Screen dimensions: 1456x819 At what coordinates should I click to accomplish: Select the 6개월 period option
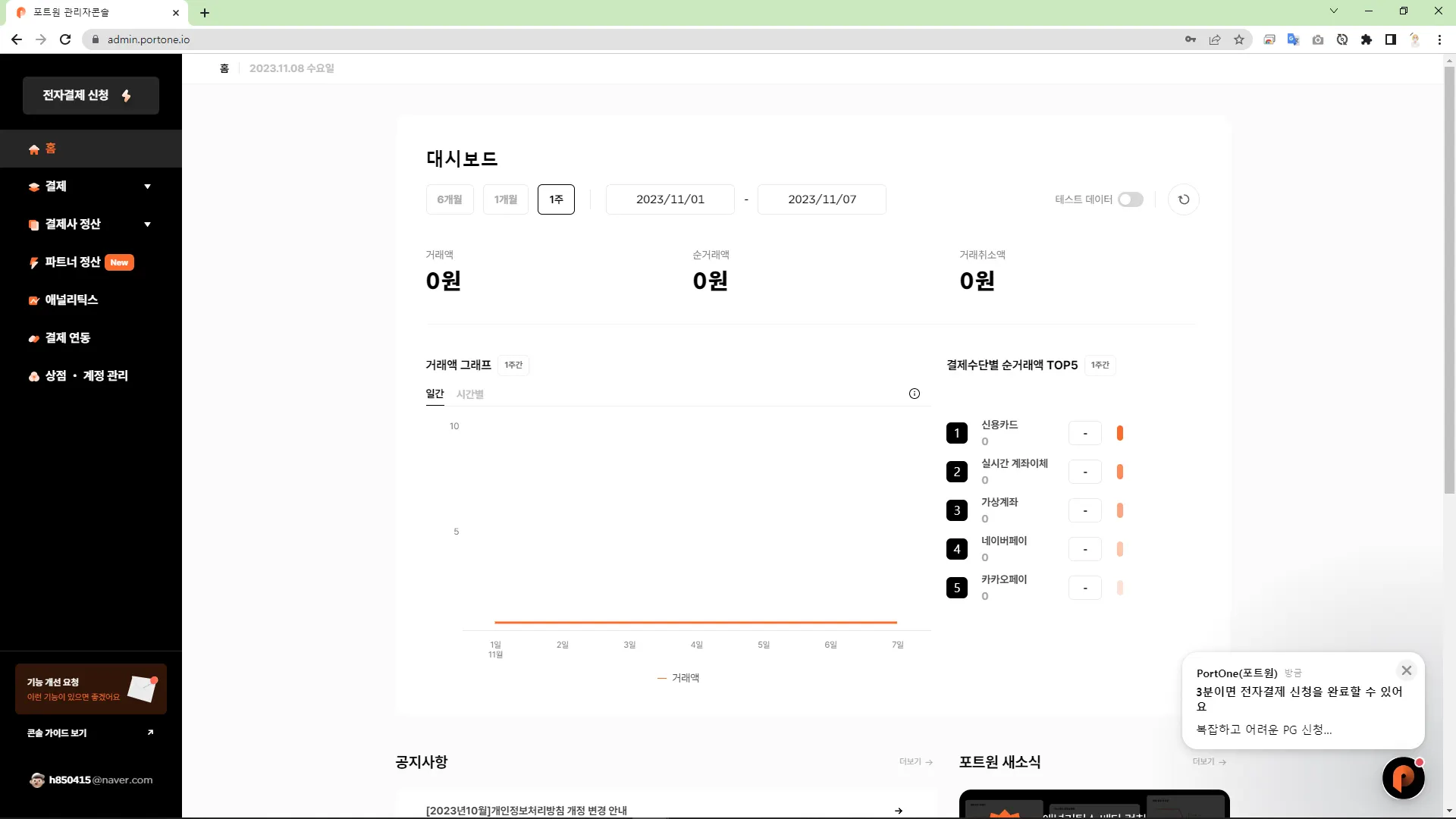click(x=450, y=199)
